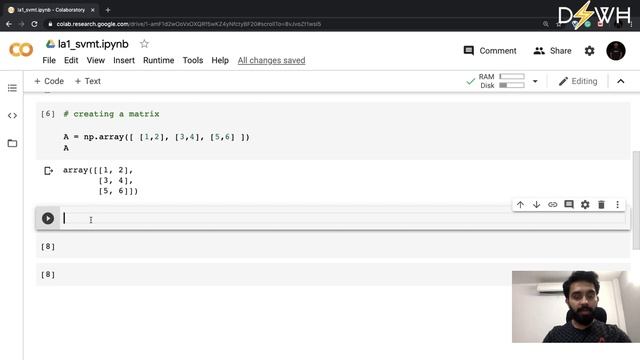
Task: Move cell down with the arrow icon
Action: point(536,204)
